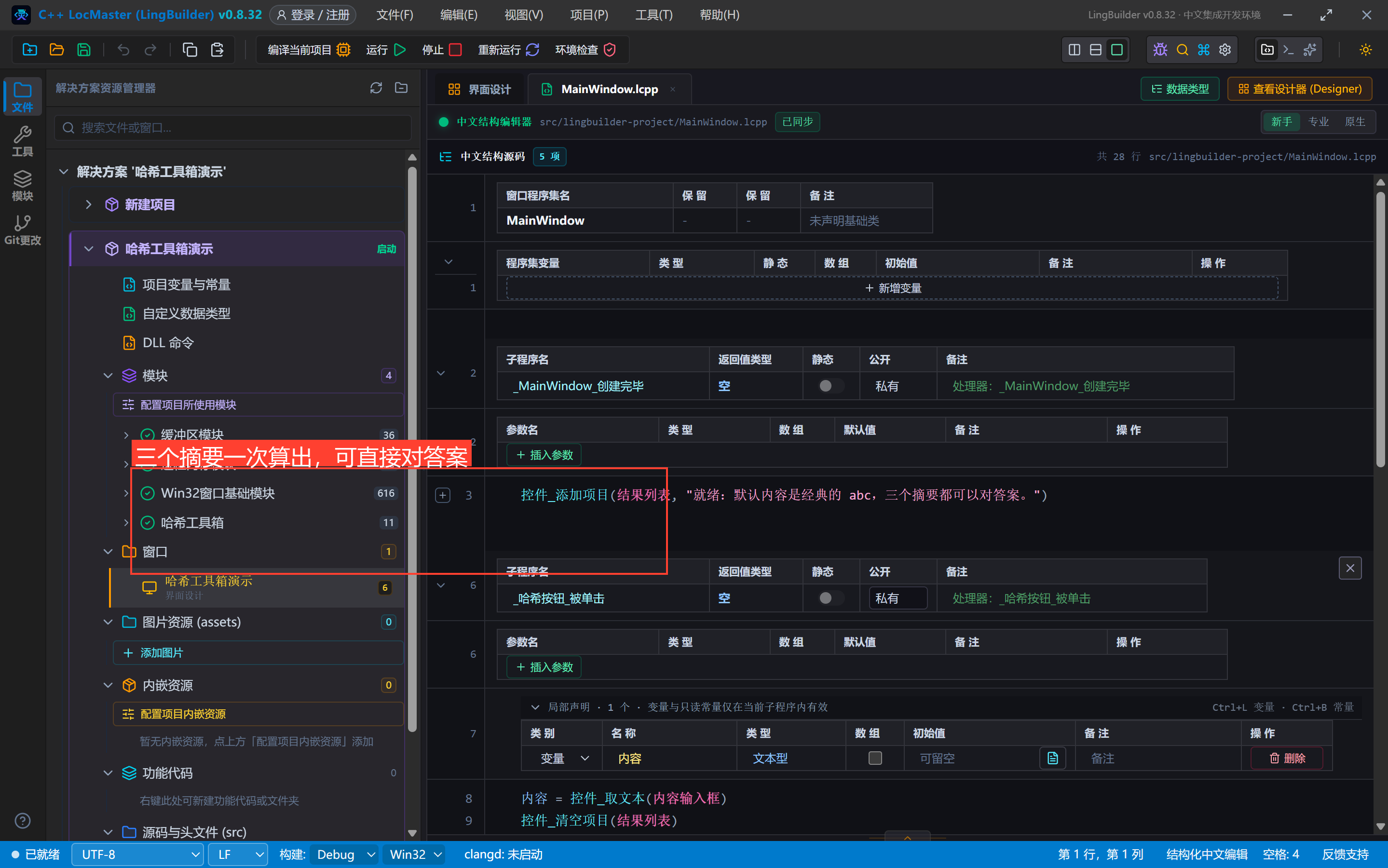1388x868 pixels.
Task: Click the redo arrow icon
Action: tap(150, 50)
